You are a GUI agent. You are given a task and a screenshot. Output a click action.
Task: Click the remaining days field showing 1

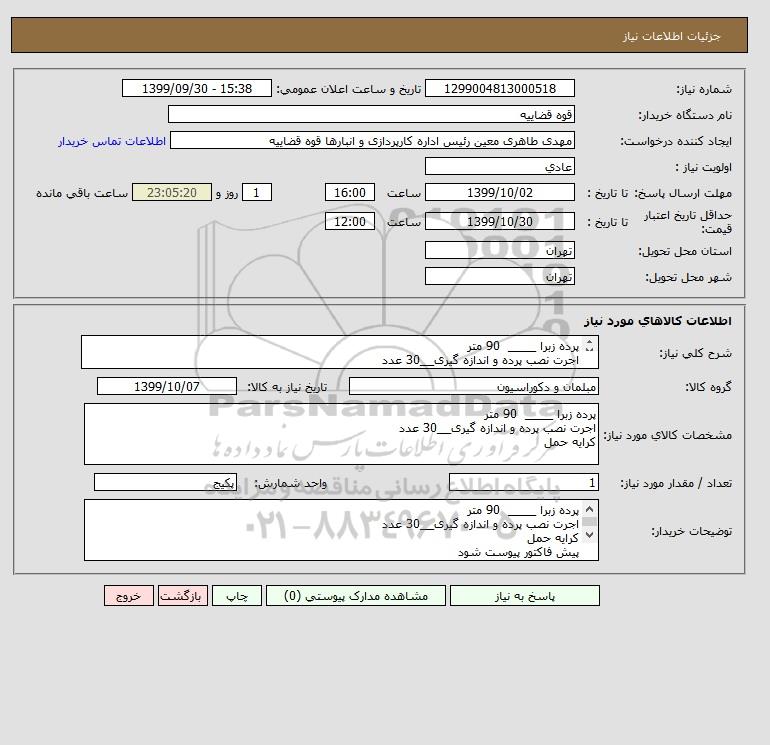pyautogui.click(x=257, y=193)
